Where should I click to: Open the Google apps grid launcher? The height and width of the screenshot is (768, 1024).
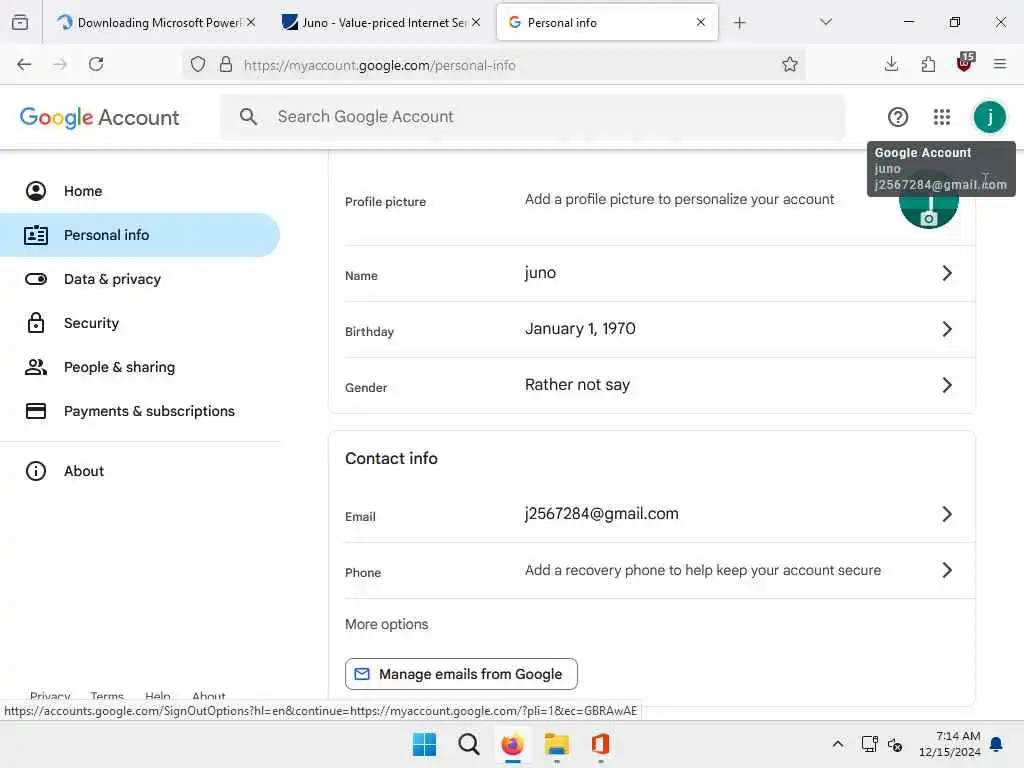tap(942, 117)
